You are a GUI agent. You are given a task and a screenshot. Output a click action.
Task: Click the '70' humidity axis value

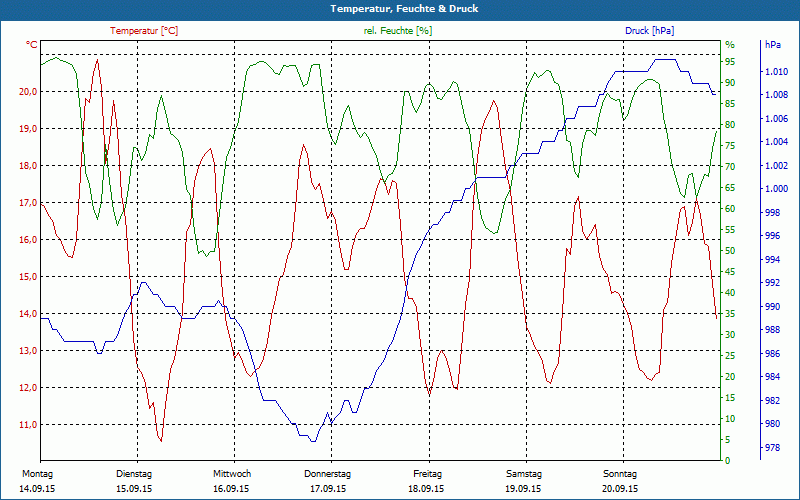(x=730, y=167)
